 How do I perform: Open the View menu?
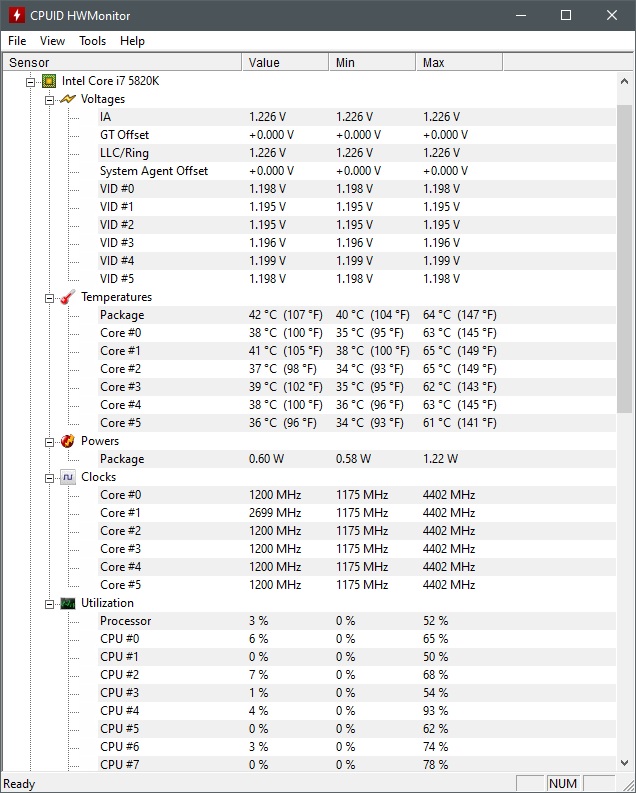52,41
